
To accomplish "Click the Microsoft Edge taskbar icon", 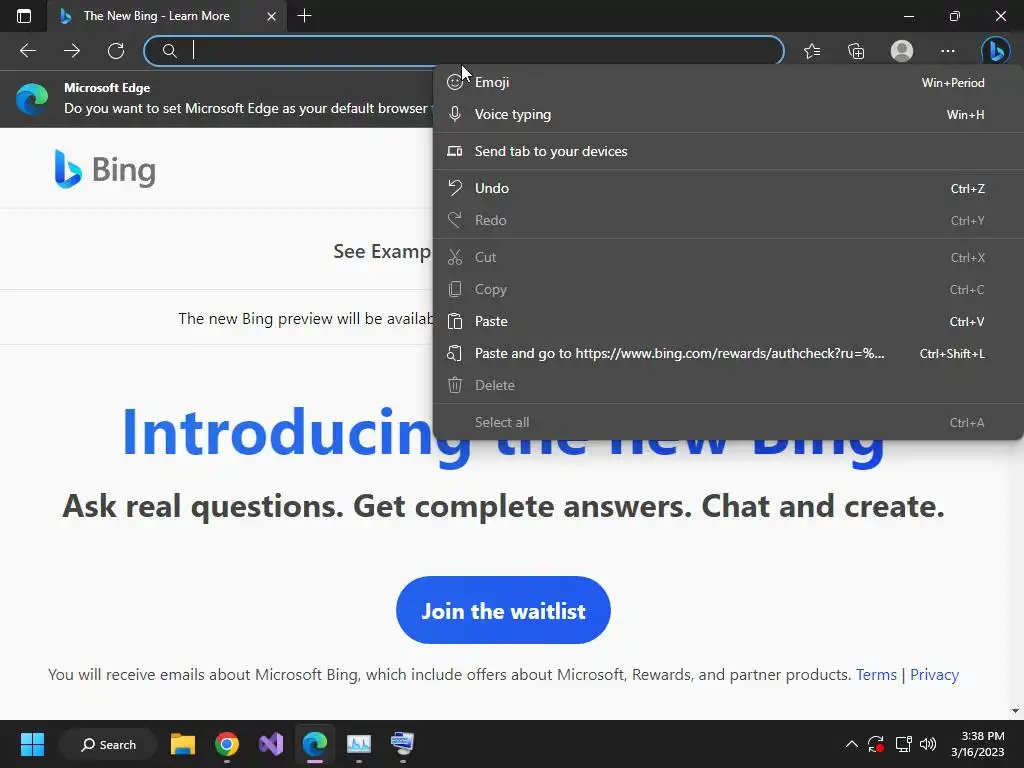I will pyautogui.click(x=315, y=744).
